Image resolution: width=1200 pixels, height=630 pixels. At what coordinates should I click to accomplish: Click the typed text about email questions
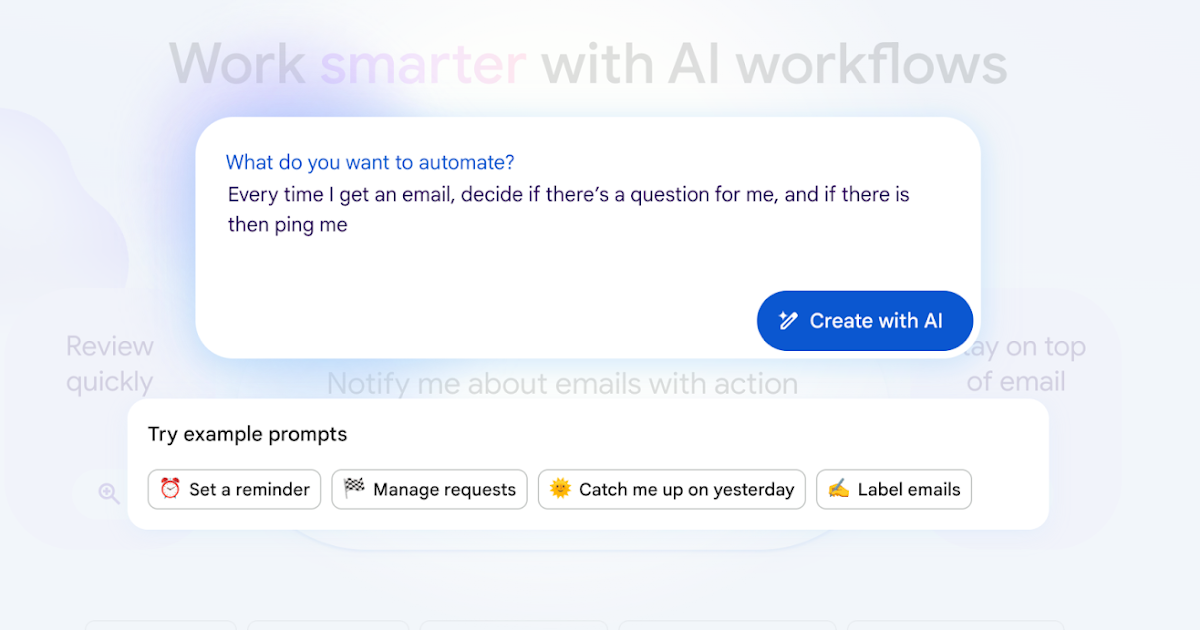tap(567, 194)
